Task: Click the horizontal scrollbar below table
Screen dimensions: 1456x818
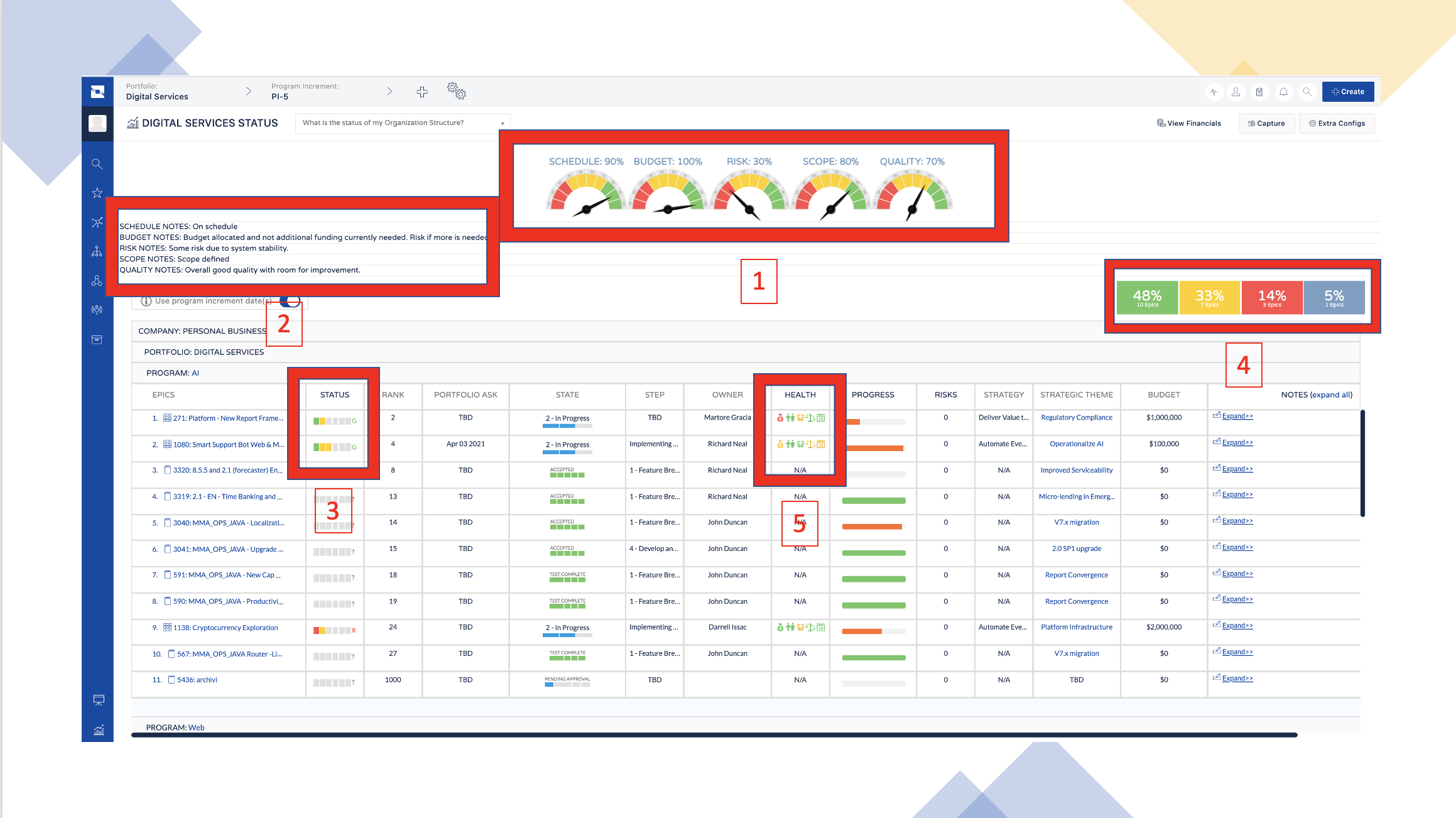Action: [714, 734]
